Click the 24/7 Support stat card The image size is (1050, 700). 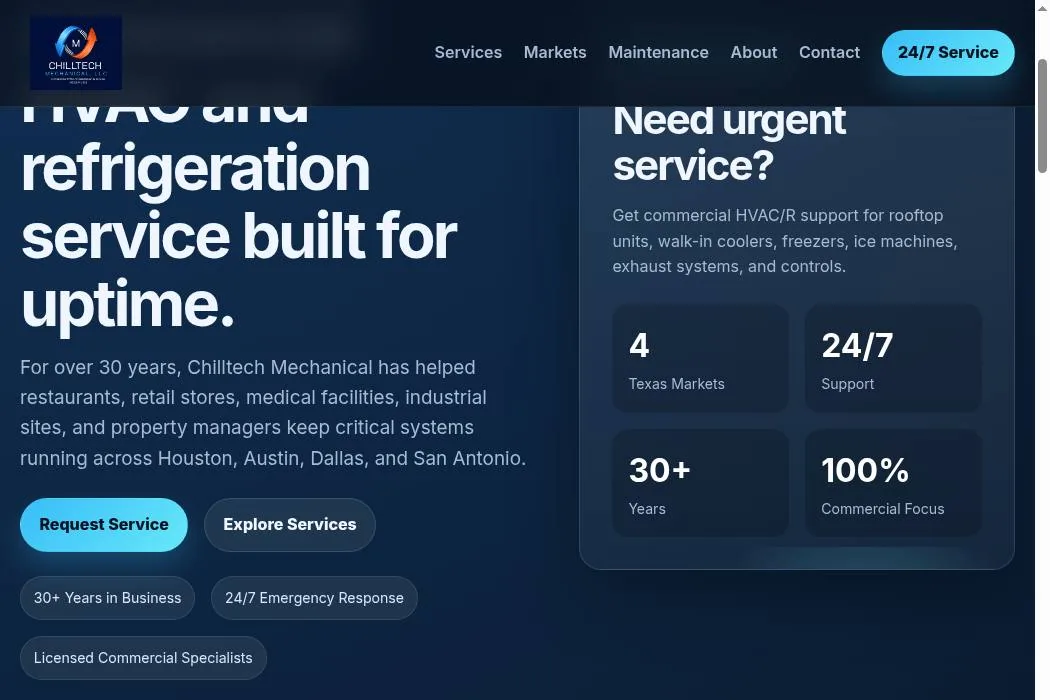coord(893,358)
